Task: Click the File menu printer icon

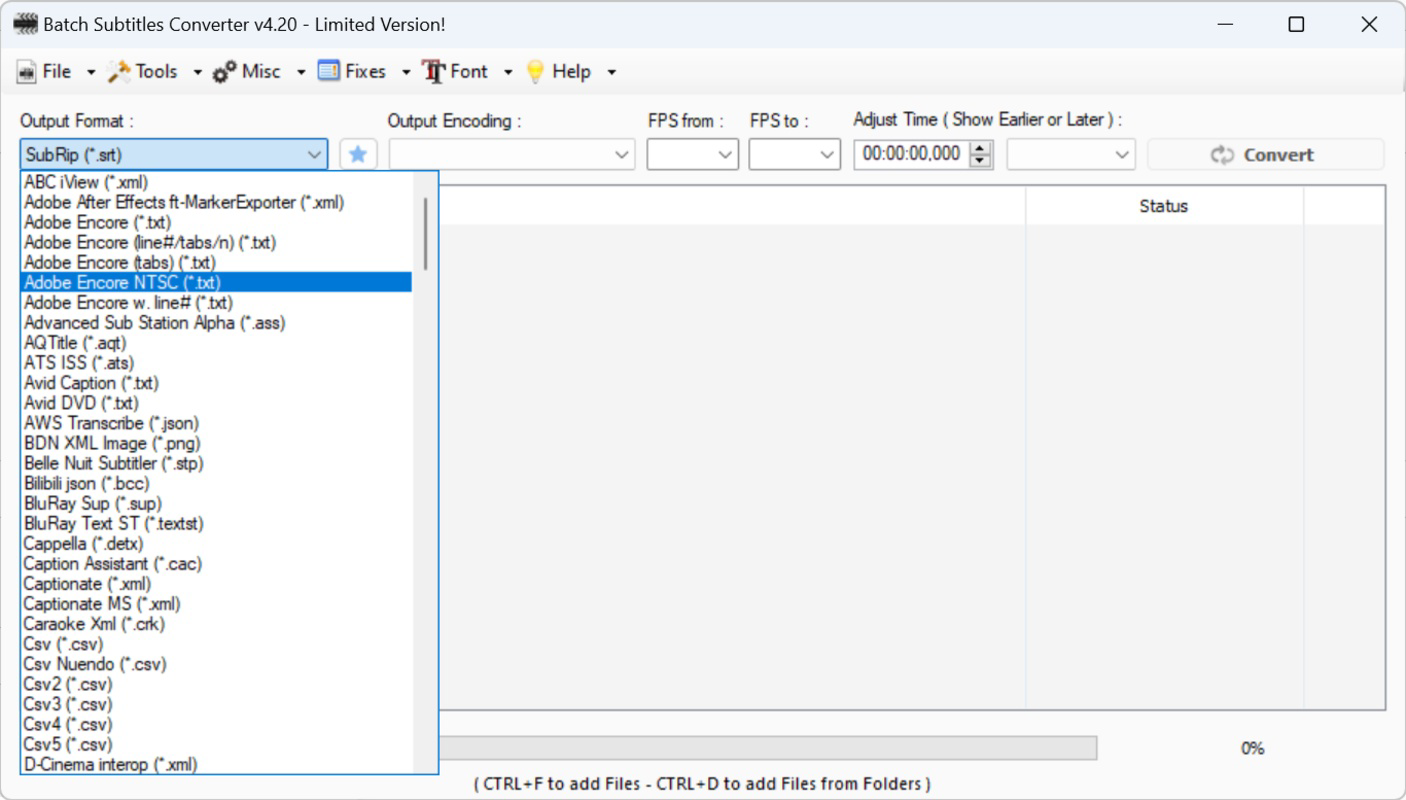Action: point(27,72)
